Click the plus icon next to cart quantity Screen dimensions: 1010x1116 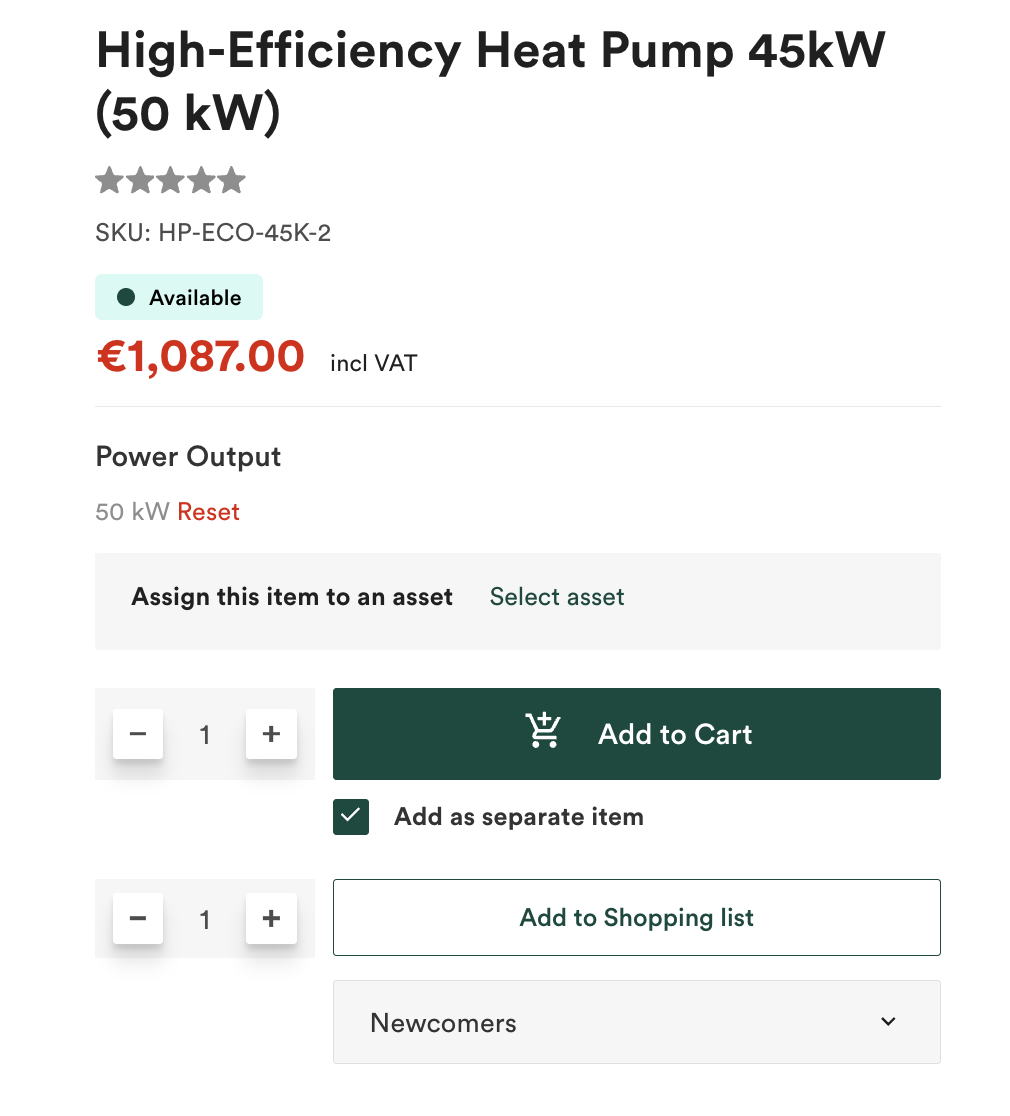(271, 733)
